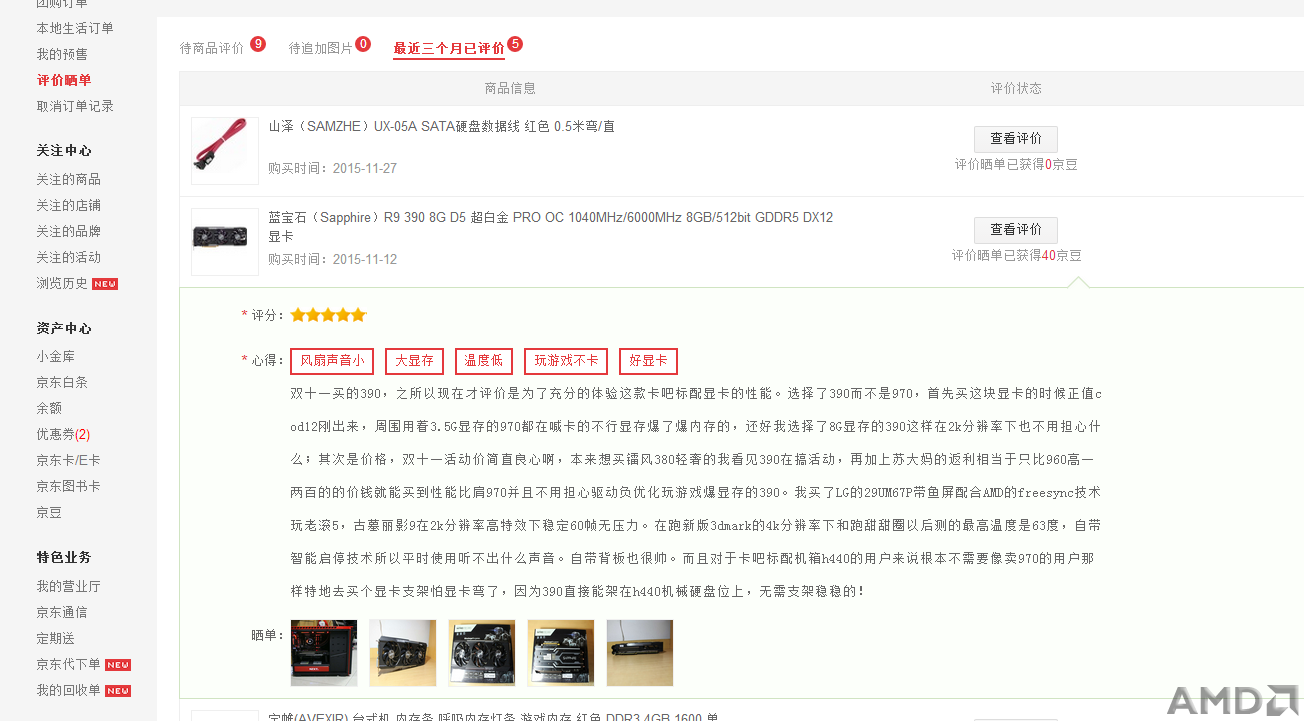1304x721 pixels.
Task: Open 关注的品牌 in sidebar
Action: point(69,231)
